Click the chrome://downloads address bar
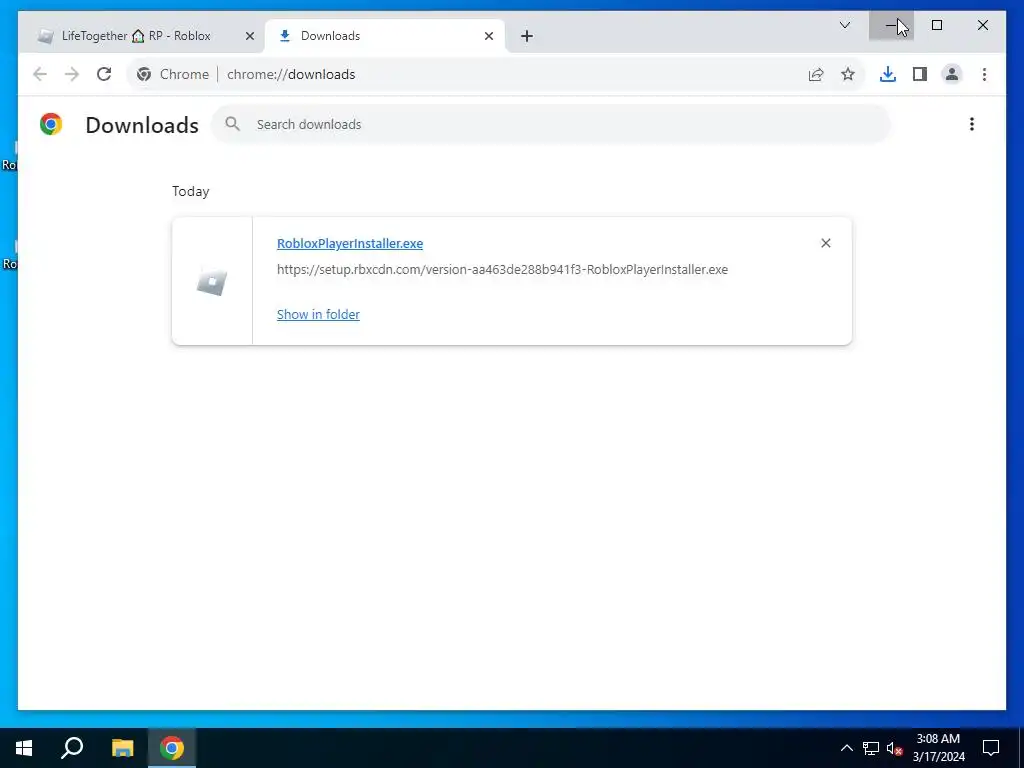The width and height of the screenshot is (1024, 768). click(x=496, y=74)
